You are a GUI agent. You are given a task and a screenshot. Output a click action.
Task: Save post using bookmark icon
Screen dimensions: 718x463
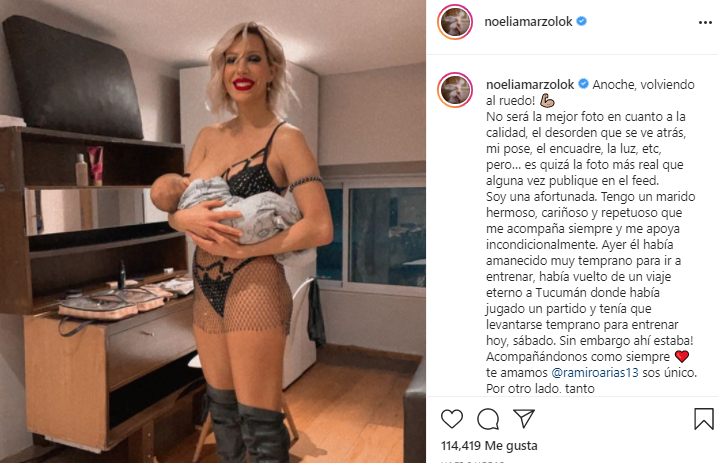pos(703,419)
